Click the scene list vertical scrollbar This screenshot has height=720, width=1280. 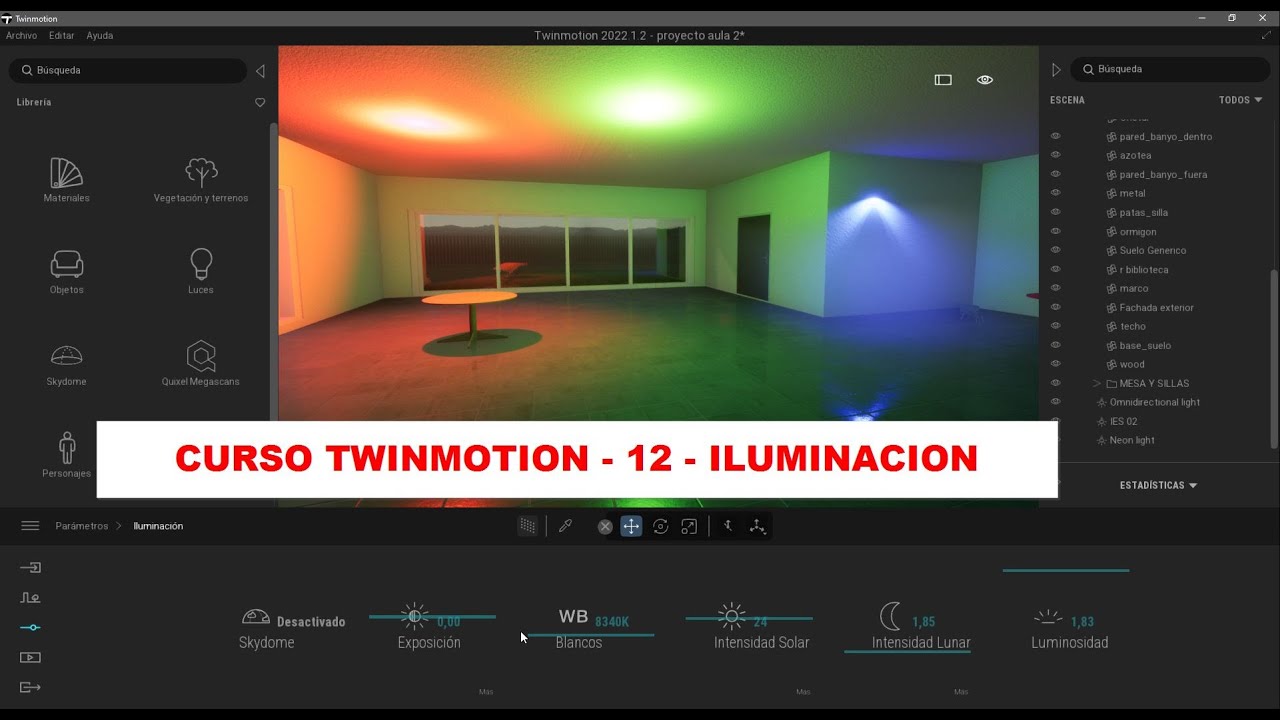coord(1273,359)
